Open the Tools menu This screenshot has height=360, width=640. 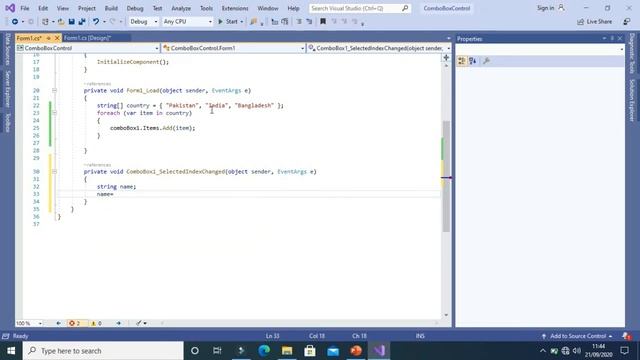[x=206, y=8]
